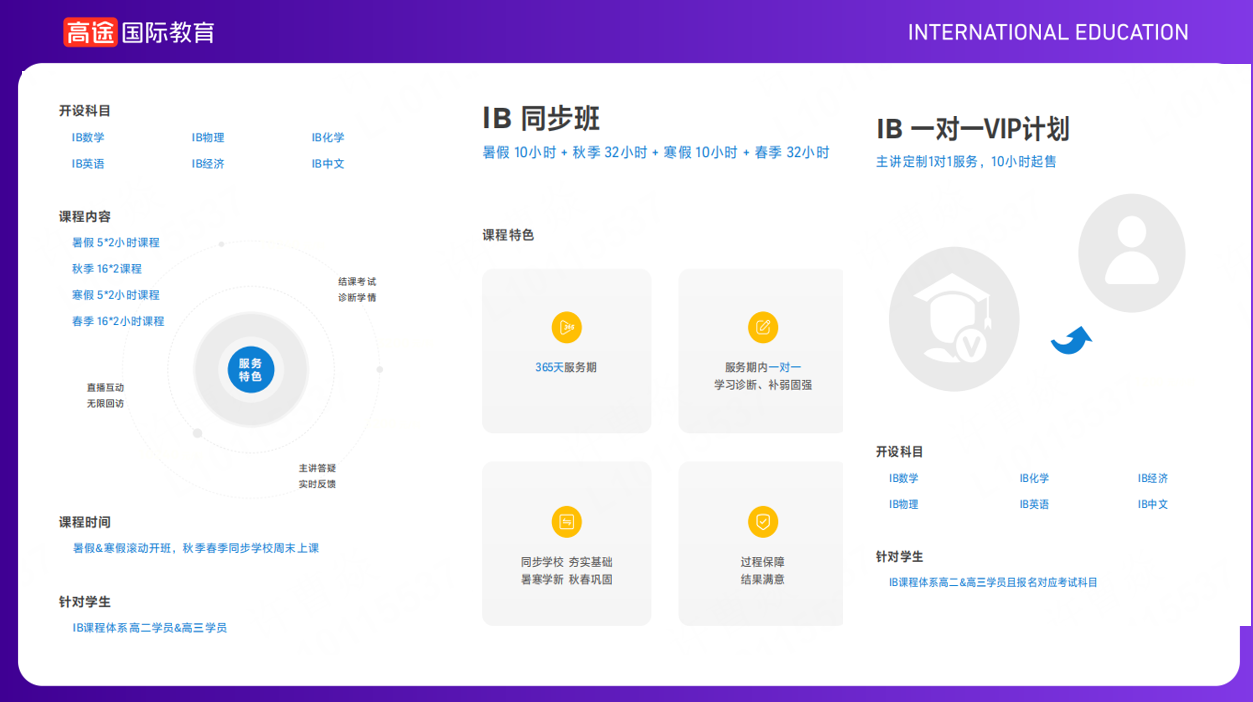Click the 主讲答疑 实时反馈 label
The height and width of the screenshot is (702, 1253).
[x=317, y=476]
